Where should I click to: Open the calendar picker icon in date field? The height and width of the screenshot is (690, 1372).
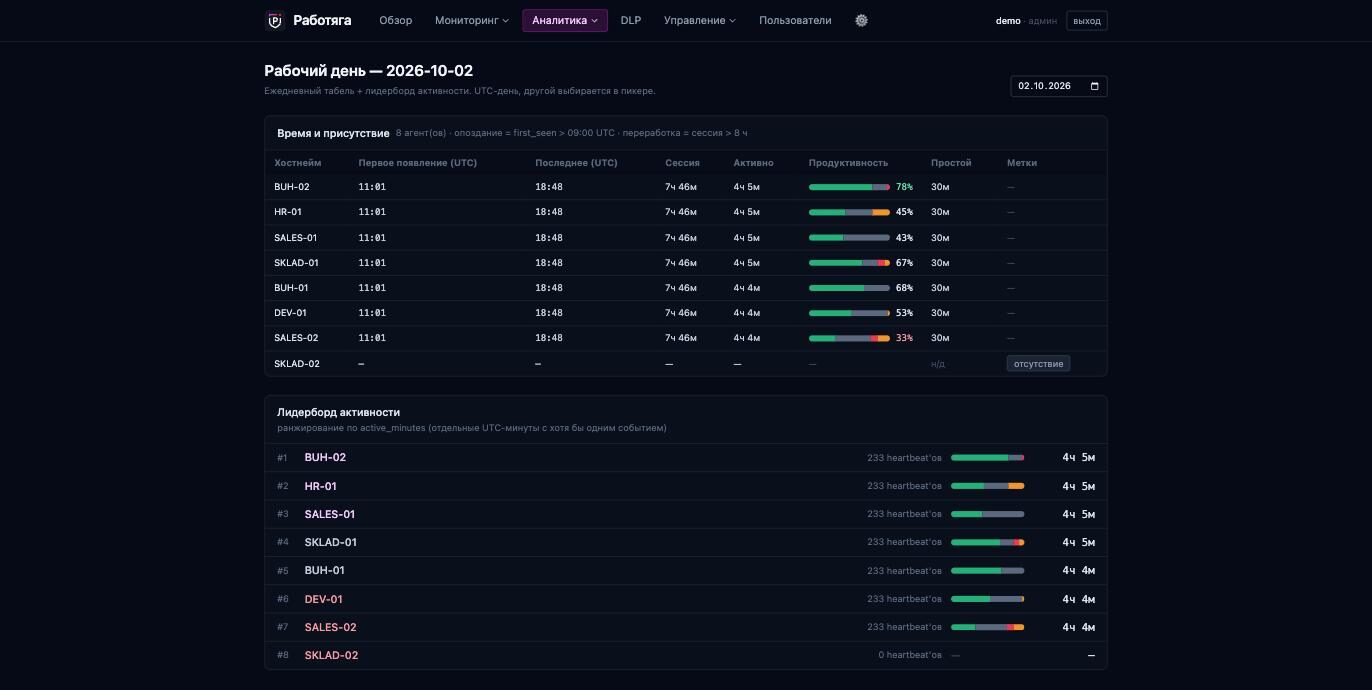(1095, 86)
